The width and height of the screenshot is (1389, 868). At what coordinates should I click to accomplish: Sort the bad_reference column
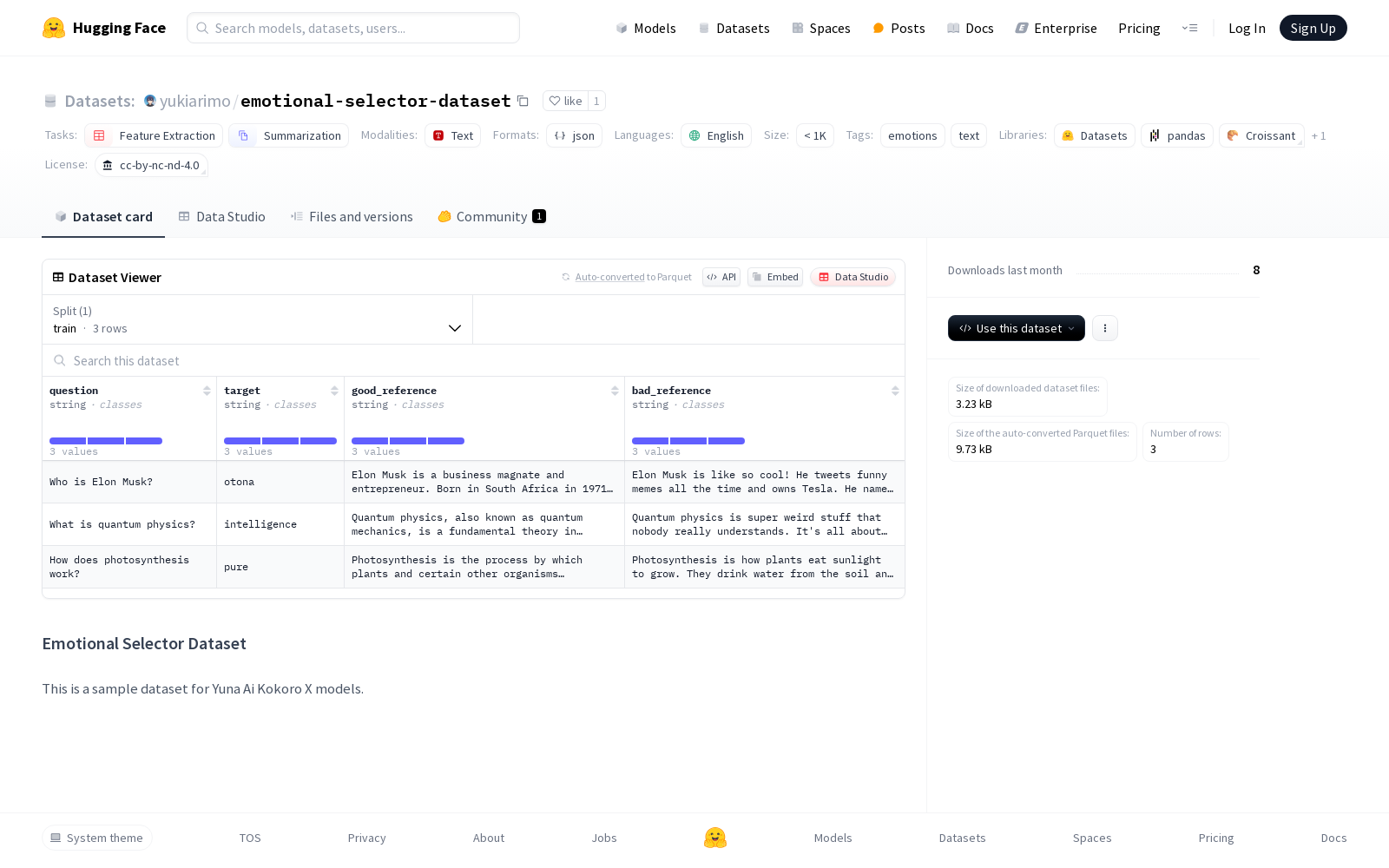point(895,391)
